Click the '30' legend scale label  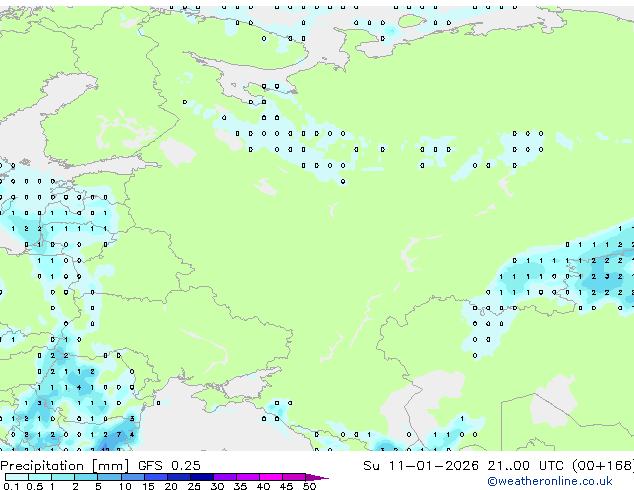click(x=217, y=486)
